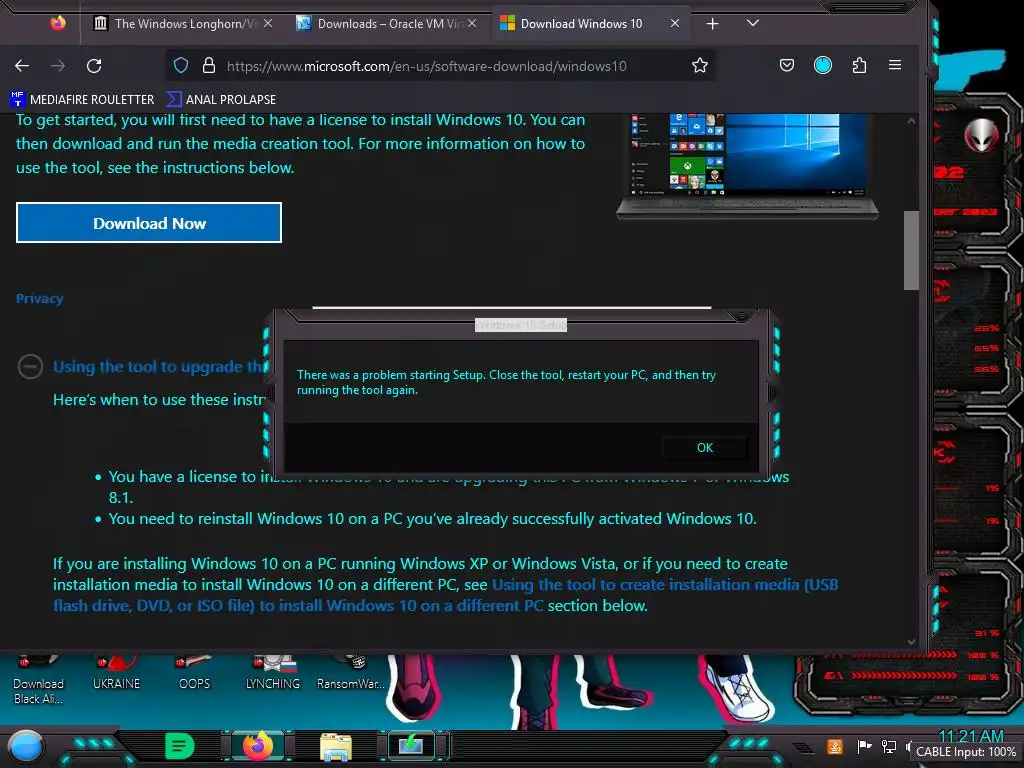Screen dimensions: 1024x768
Task: Click the Firefox View icon left of tabs
Action: point(58,23)
